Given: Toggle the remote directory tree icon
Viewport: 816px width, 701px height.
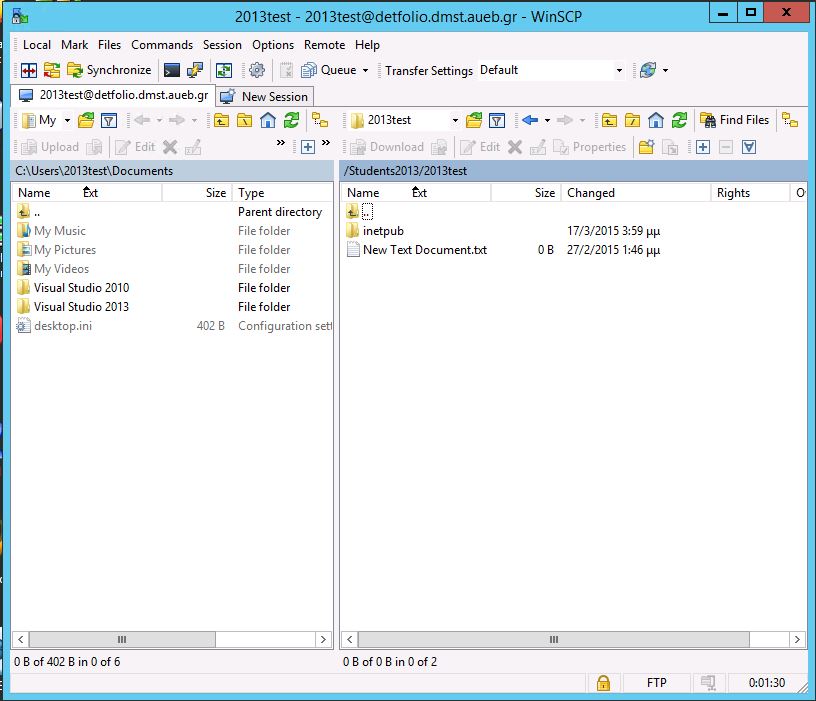Looking at the screenshot, I should tap(790, 121).
